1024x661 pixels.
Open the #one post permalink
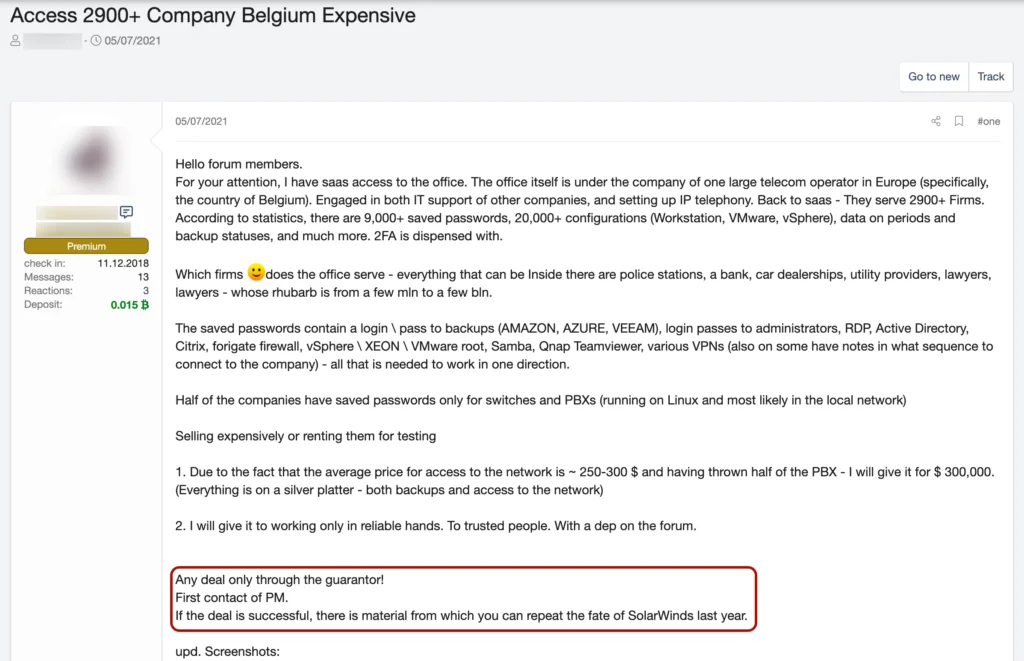988,121
